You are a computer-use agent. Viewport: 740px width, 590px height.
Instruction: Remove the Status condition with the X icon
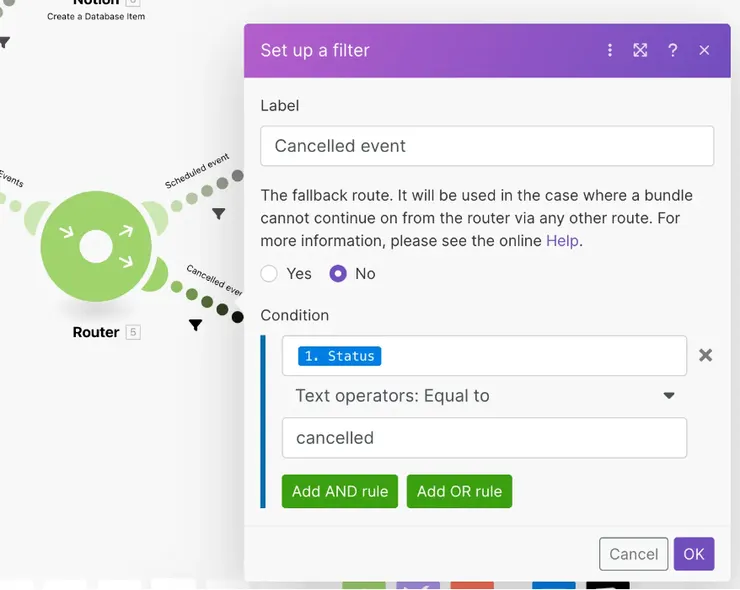(x=706, y=355)
